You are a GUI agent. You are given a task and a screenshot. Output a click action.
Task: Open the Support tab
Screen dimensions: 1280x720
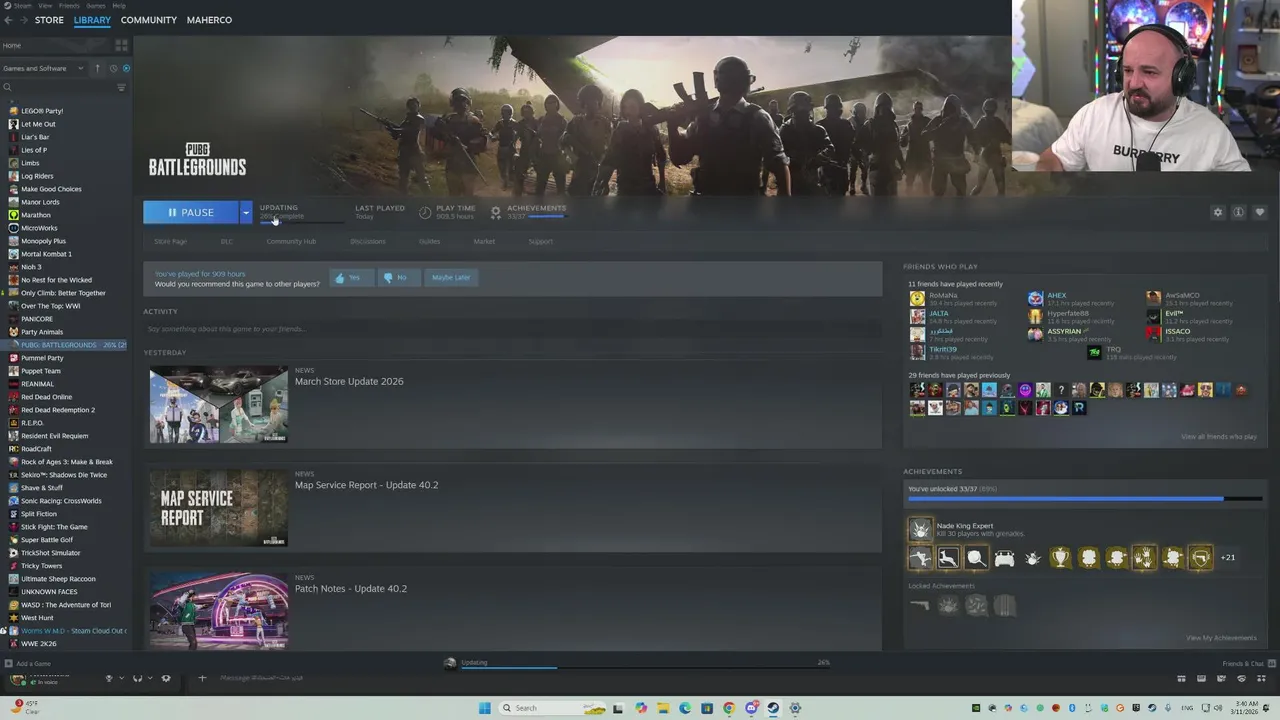pos(540,241)
